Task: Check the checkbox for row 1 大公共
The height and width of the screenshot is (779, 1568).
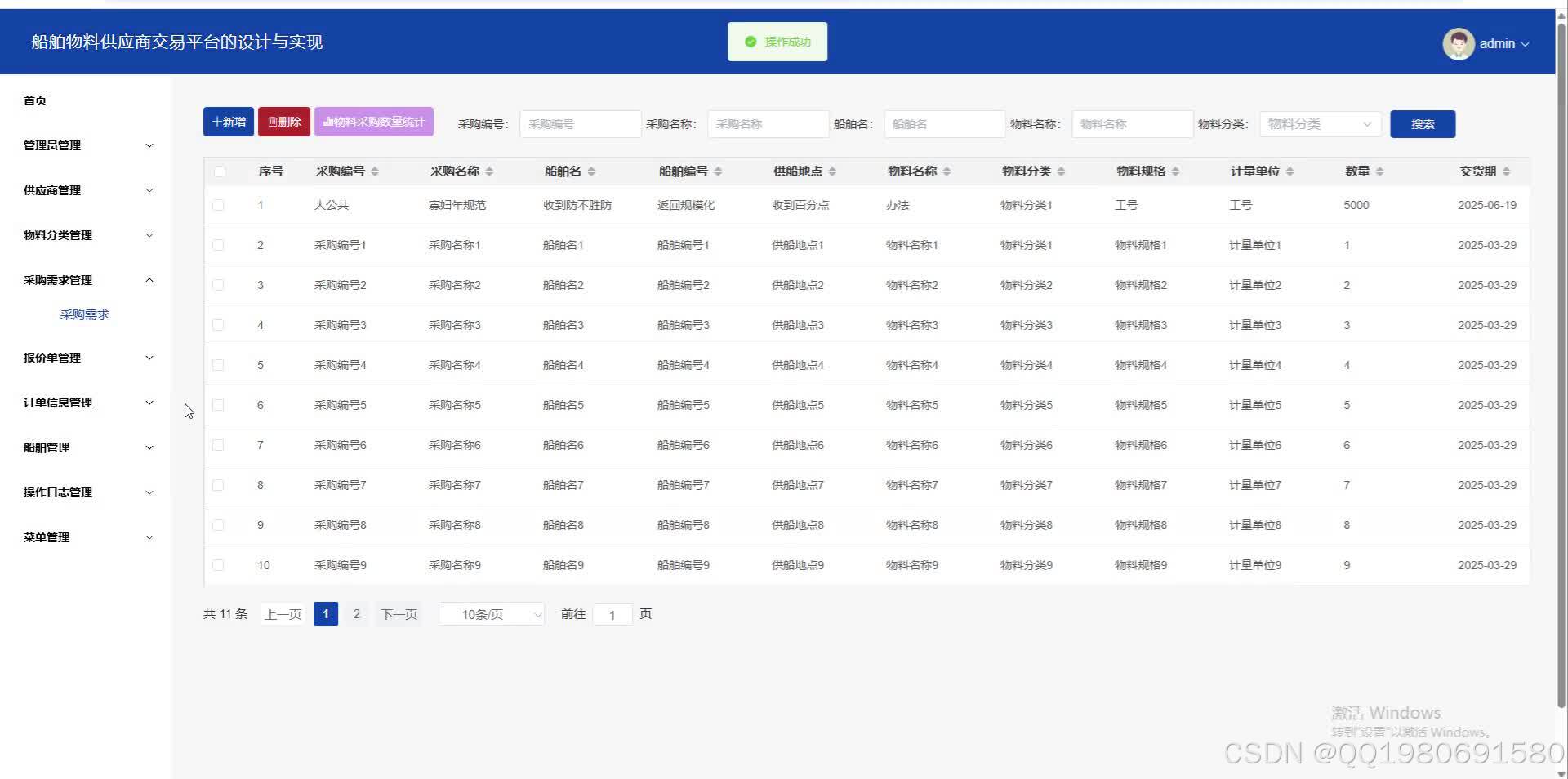Action: (x=218, y=205)
